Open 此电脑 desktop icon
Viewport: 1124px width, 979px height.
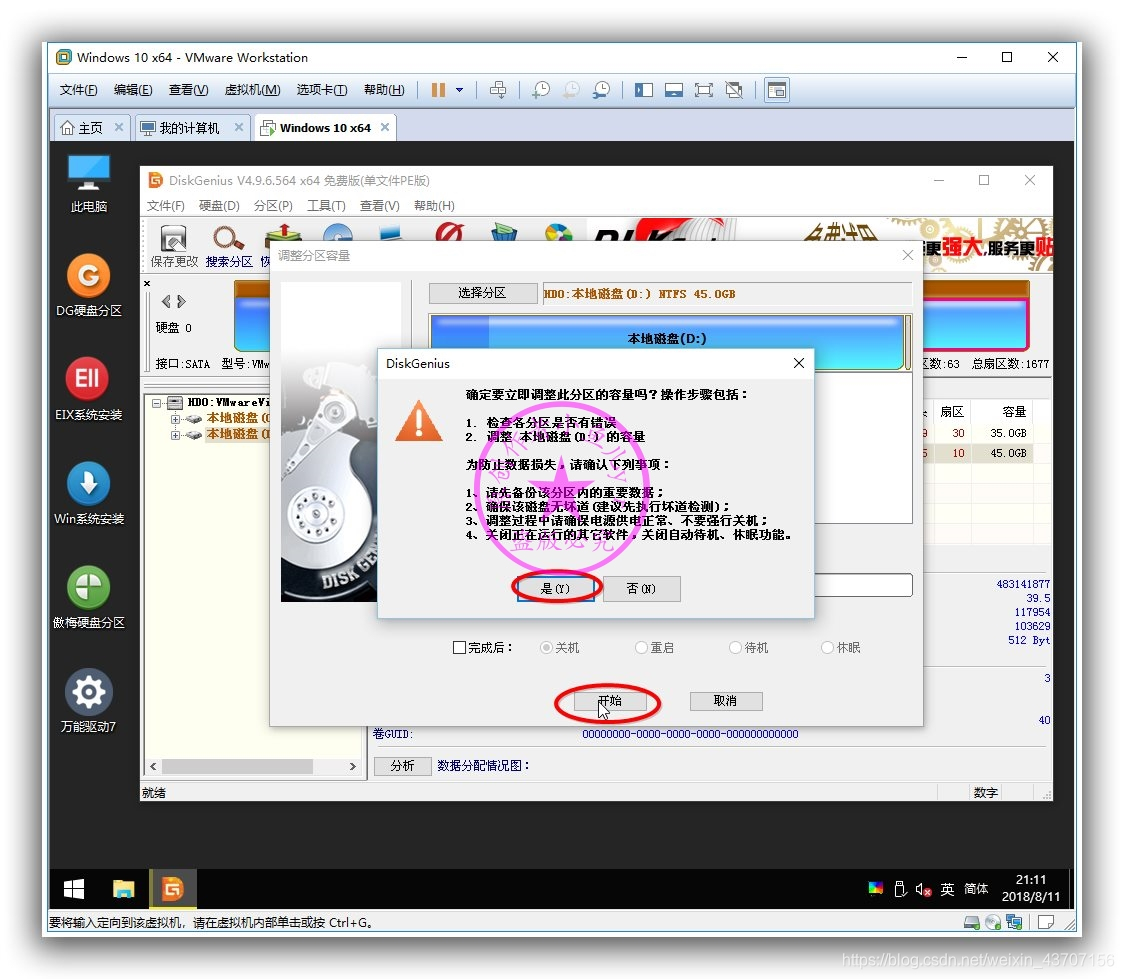coord(88,184)
